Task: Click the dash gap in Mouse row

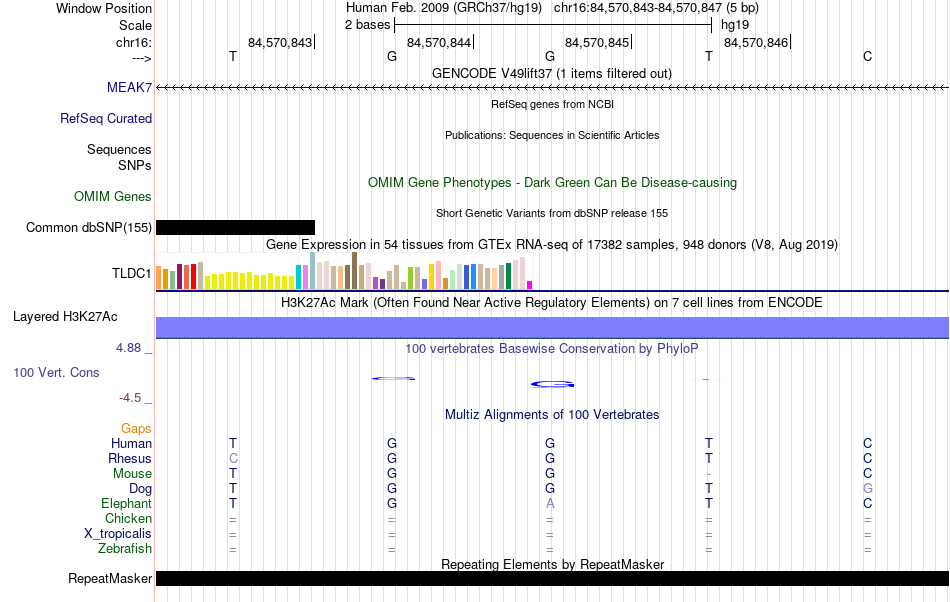Action: click(x=709, y=474)
